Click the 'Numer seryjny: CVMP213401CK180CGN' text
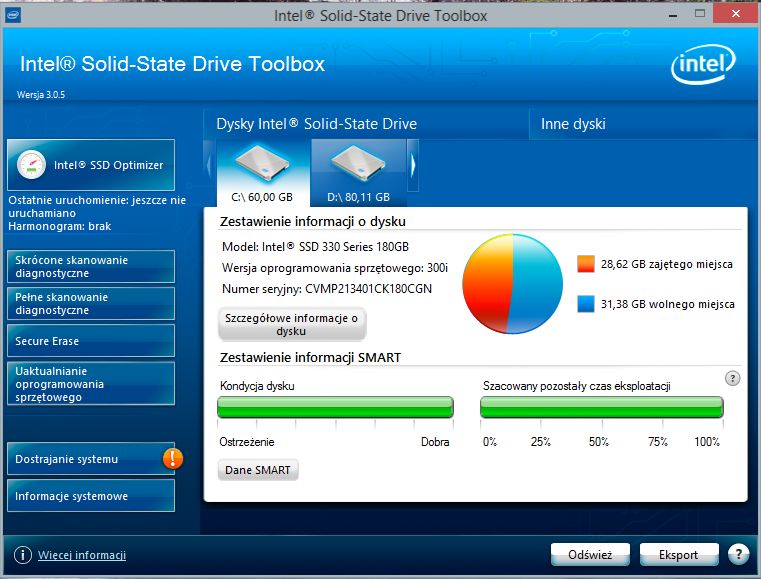Screen dimensions: 761x579 tap(327, 289)
